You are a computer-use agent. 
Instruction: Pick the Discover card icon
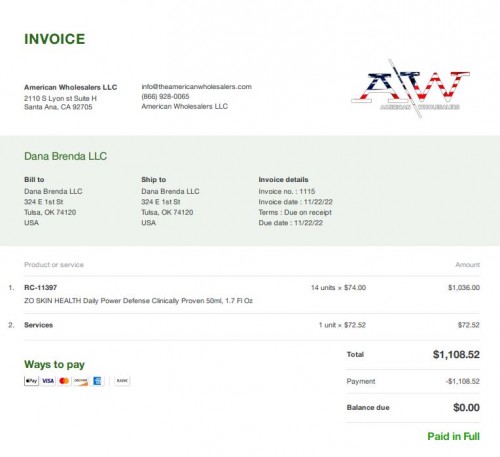tap(81, 381)
